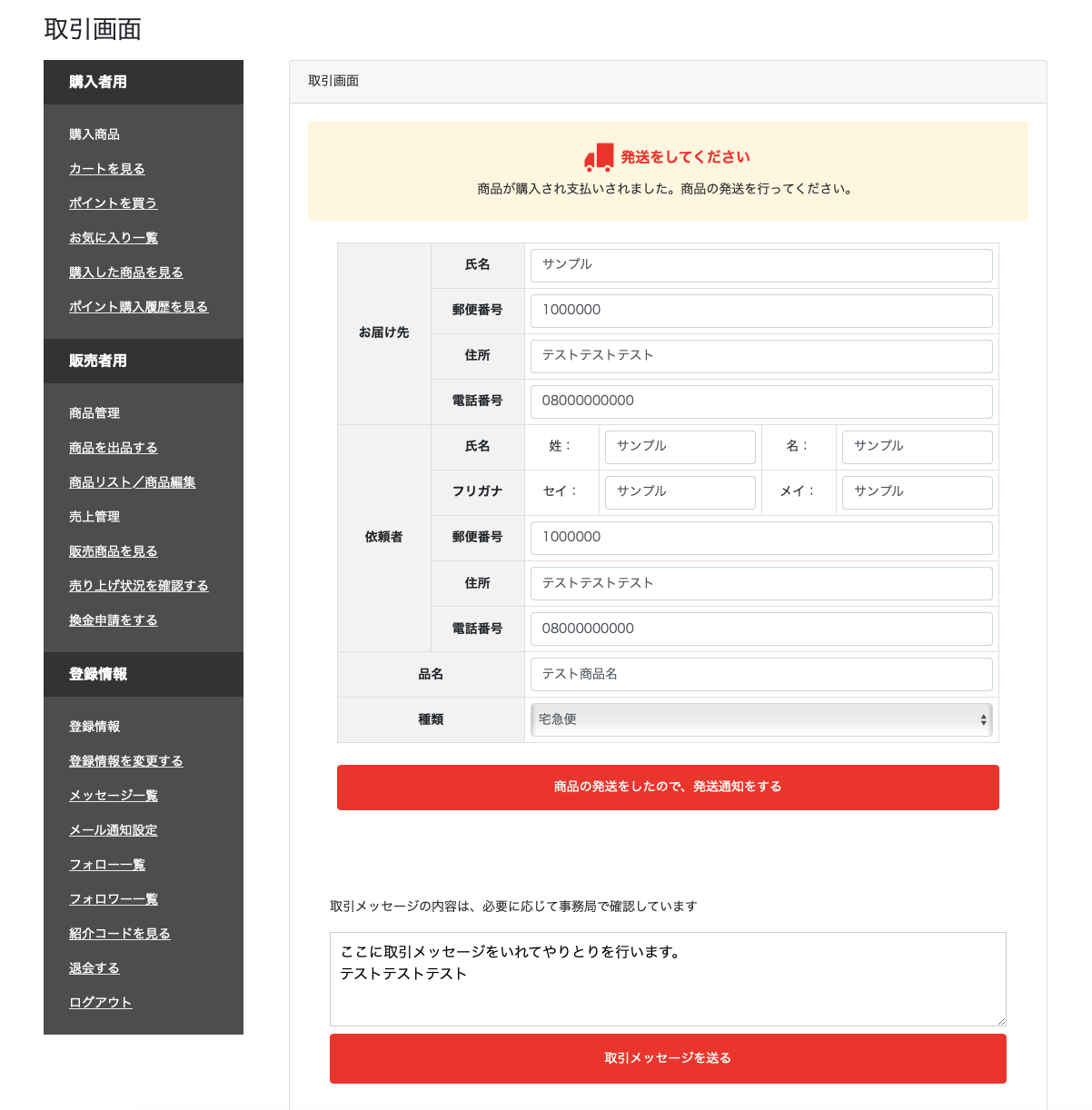Send the transaction message with the red button
This screenshot has height=1110, width=1092.
click(668, 1058)
